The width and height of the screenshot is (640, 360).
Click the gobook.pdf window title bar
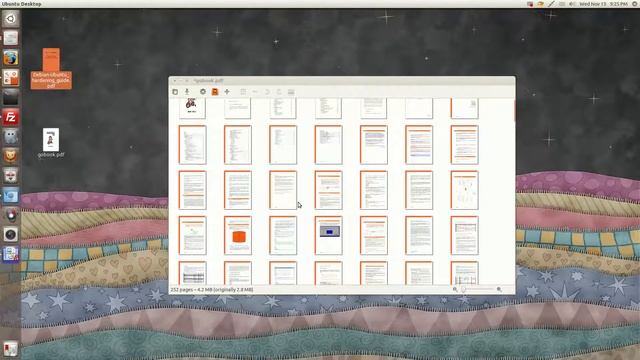[x=342, y=81]
